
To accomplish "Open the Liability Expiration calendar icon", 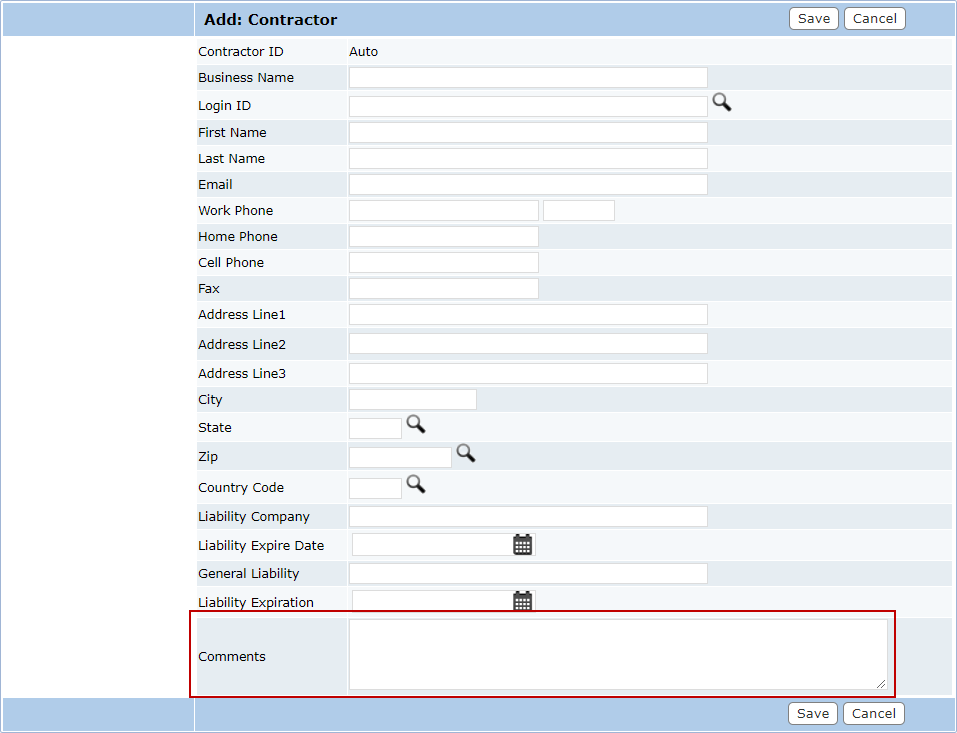I will coord(522,601).
